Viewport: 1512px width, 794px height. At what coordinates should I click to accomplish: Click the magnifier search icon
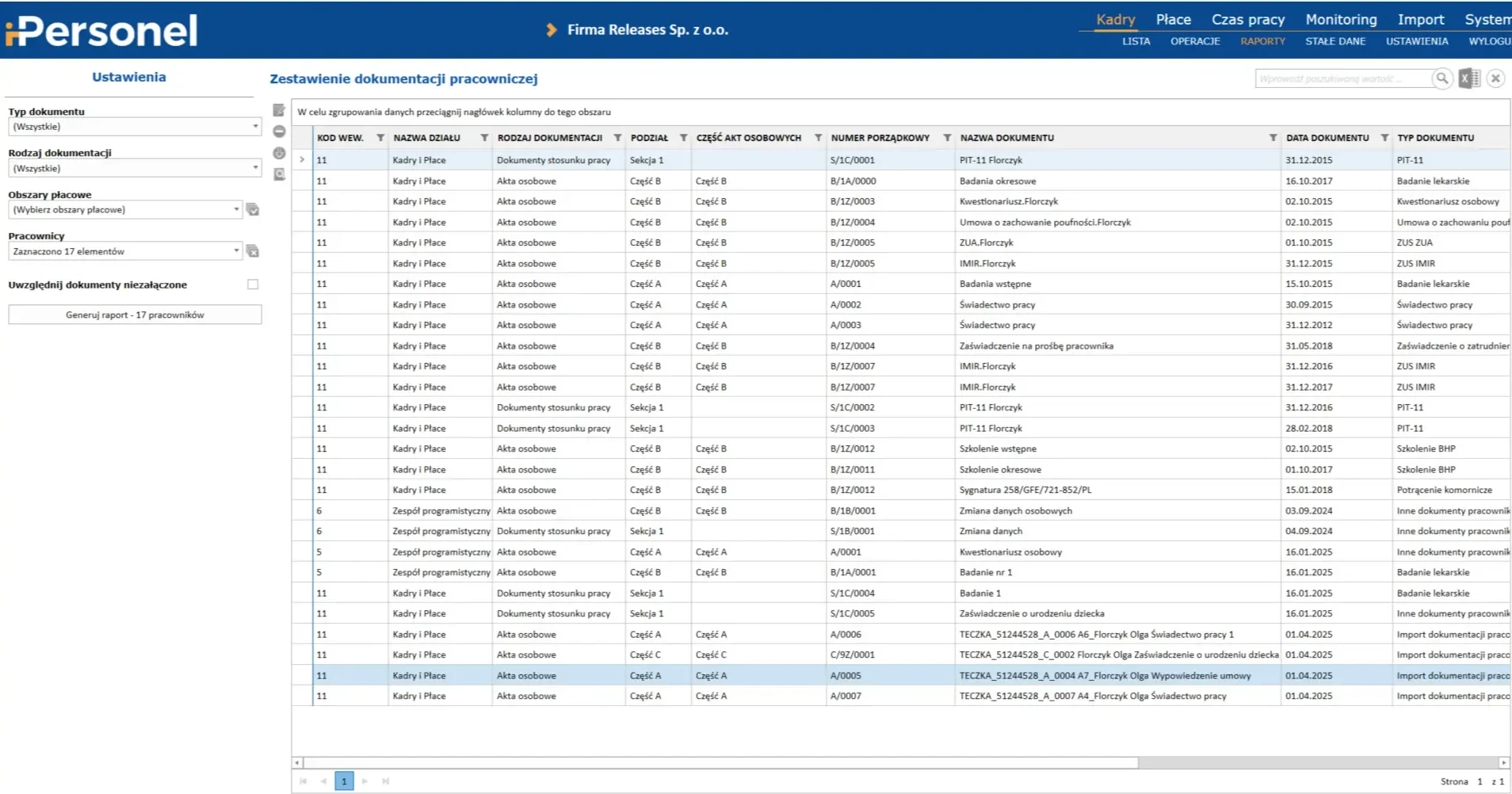[1442, 78]
